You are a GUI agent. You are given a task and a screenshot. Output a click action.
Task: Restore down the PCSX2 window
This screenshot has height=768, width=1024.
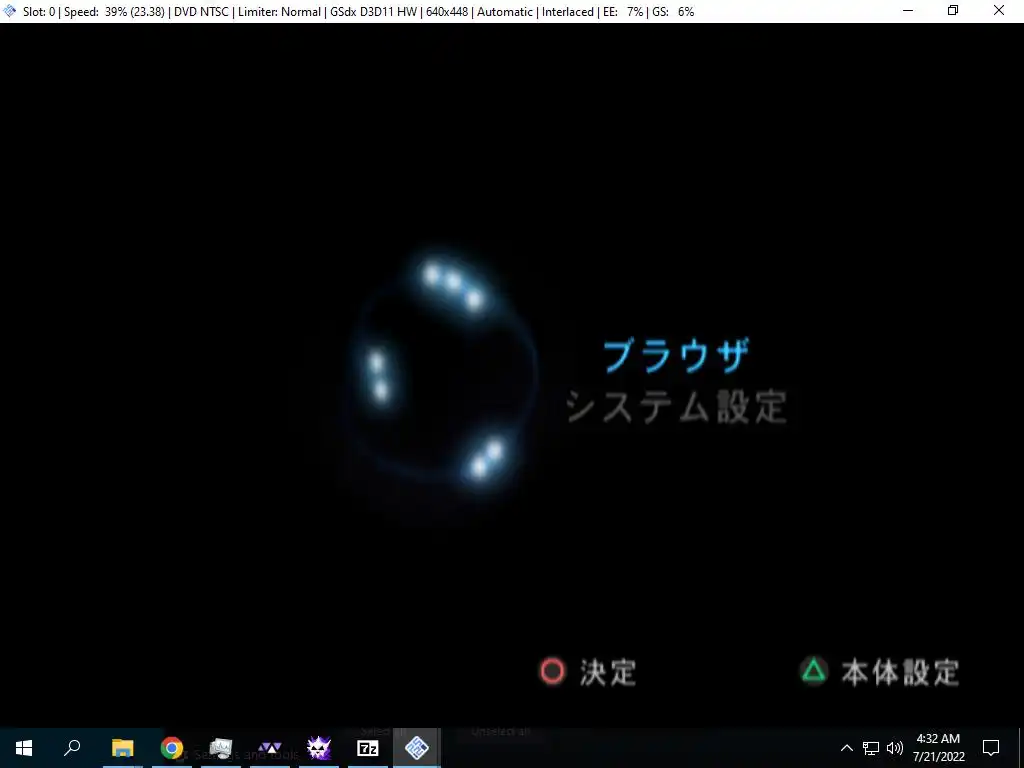(953, 11)
